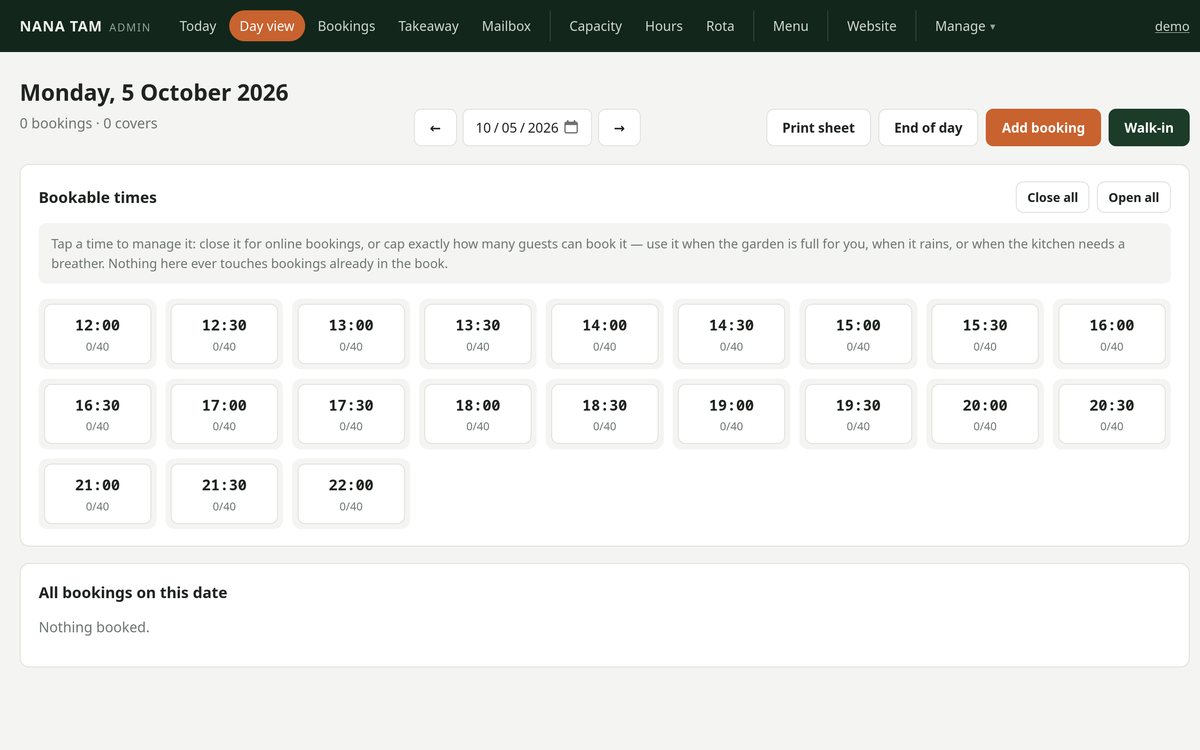Open Capacity settings
Screen dimensions: 1200x750
[595, 26]
